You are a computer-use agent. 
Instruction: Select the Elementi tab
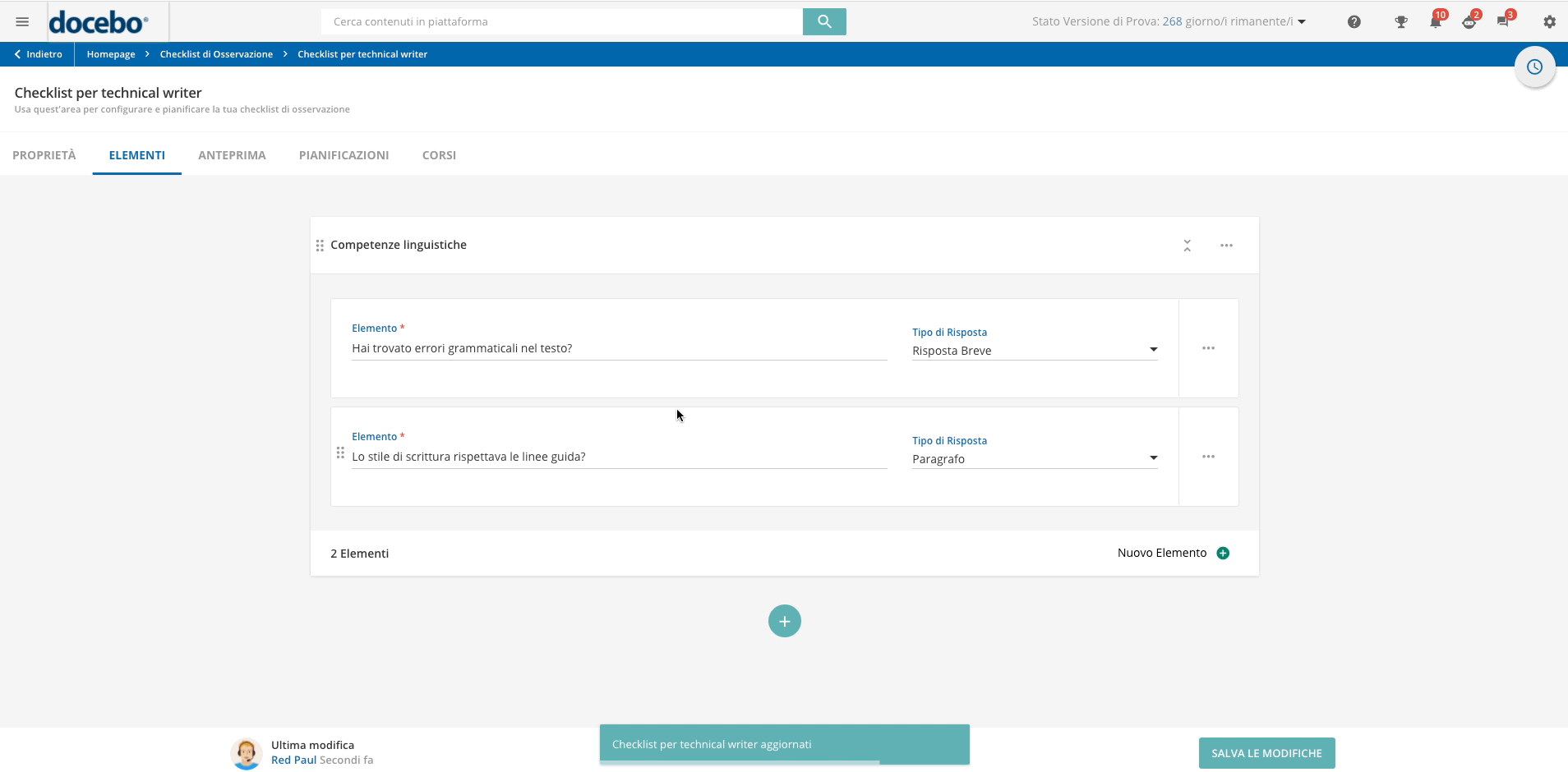pyautogui.click(x=136, y=155)
